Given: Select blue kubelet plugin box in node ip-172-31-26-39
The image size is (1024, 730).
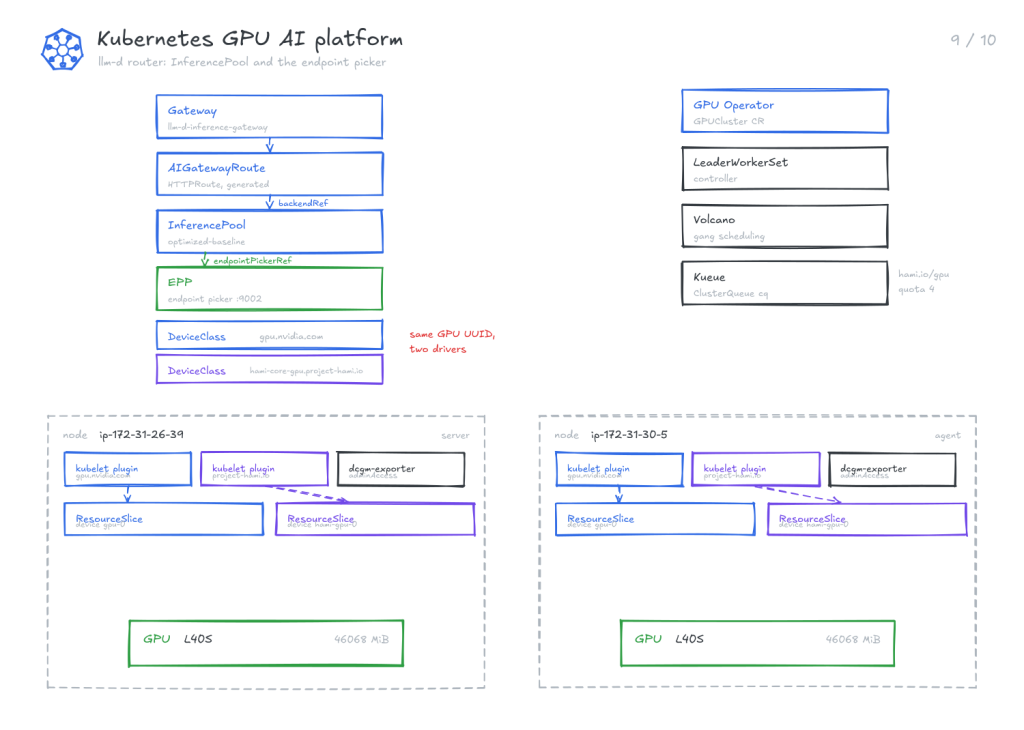Looking at the screenshot, I should point(128,469).
